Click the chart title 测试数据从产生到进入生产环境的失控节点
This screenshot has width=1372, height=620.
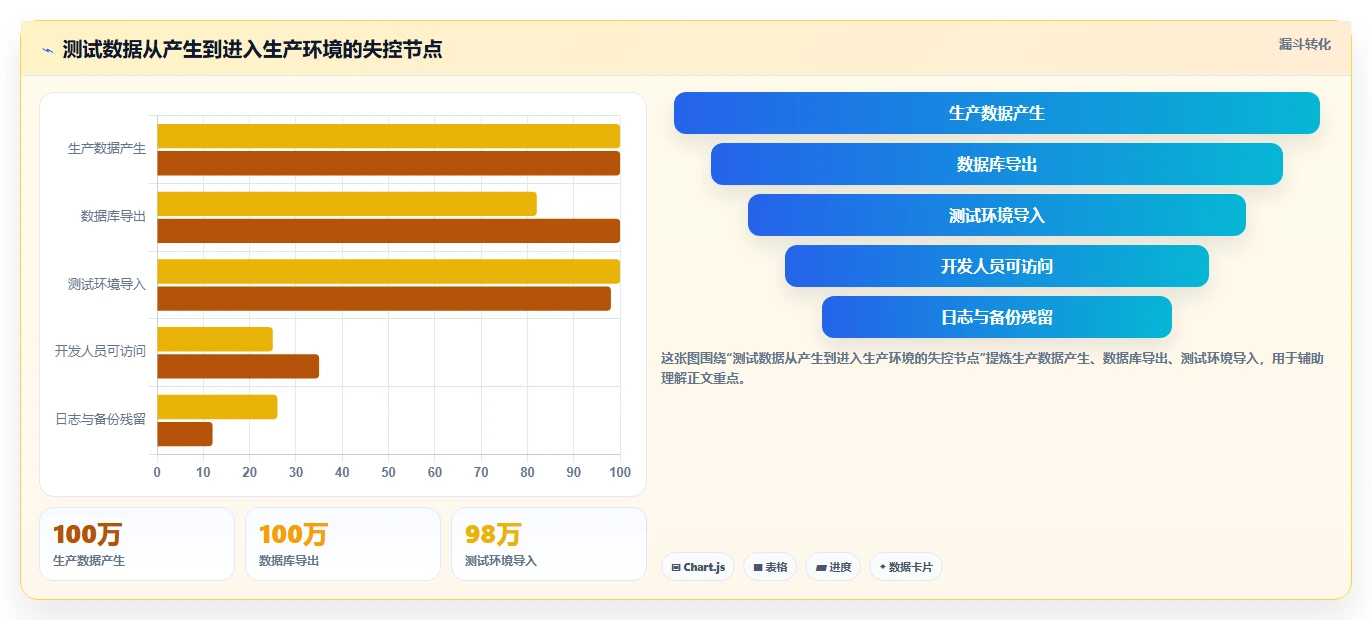point(252,49)
